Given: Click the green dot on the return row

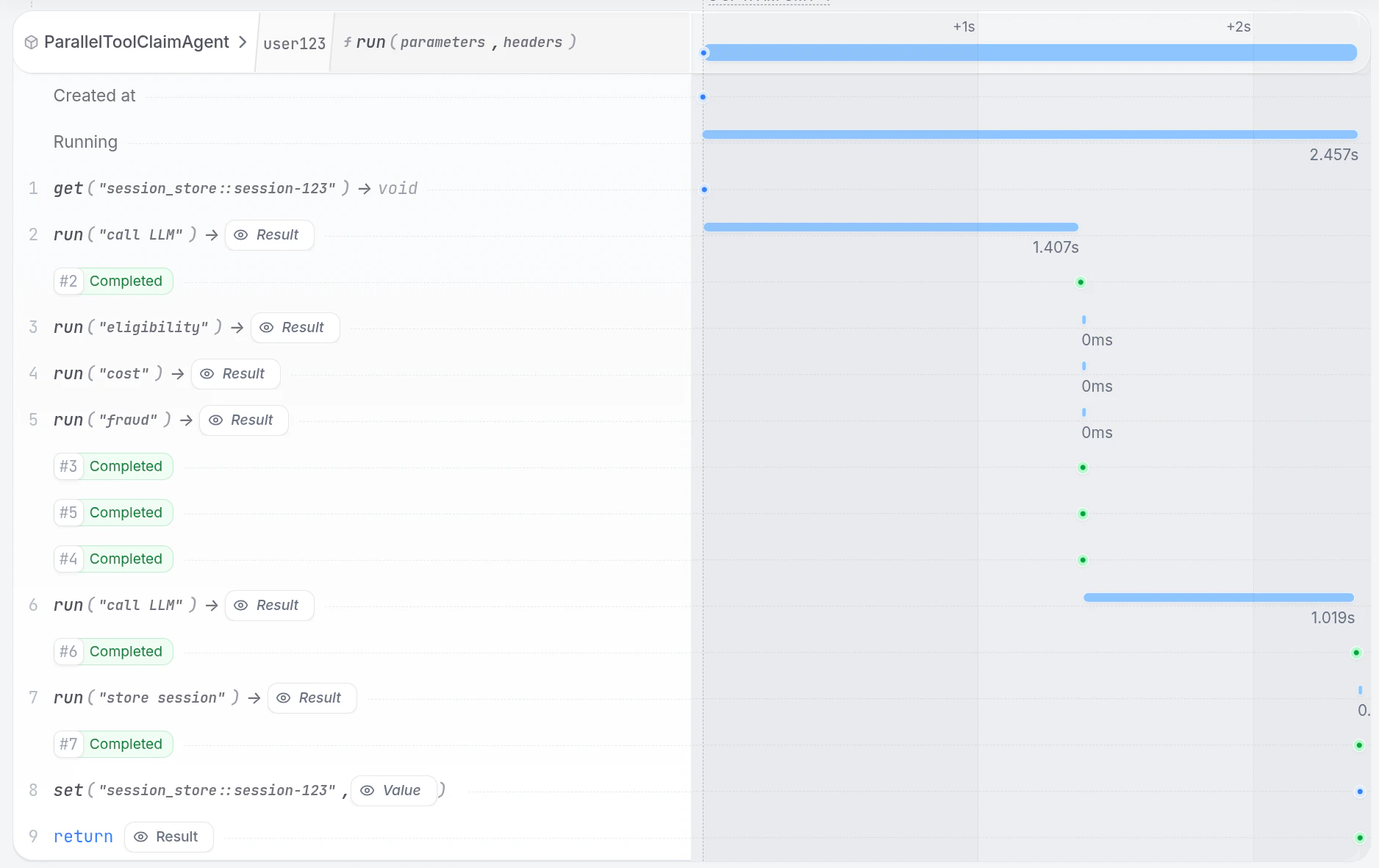Looking at the screenshot, I should (x=1360, y=838).
